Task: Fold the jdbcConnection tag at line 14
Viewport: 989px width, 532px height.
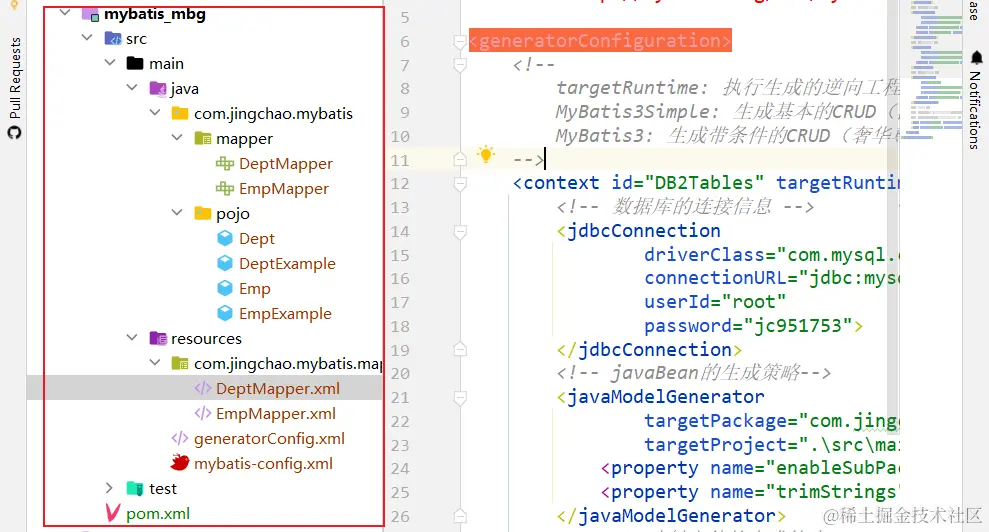Action: click(460, 232)
